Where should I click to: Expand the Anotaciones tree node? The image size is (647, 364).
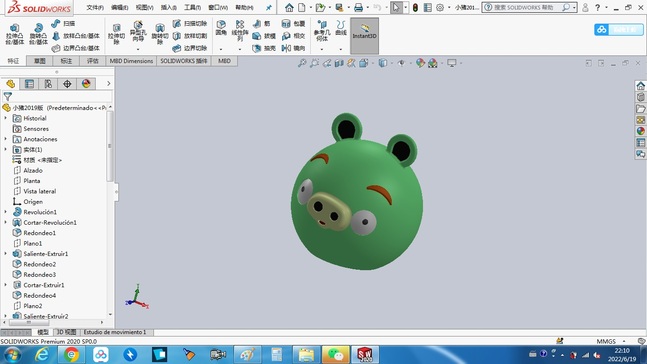click(x=5, y=139)
